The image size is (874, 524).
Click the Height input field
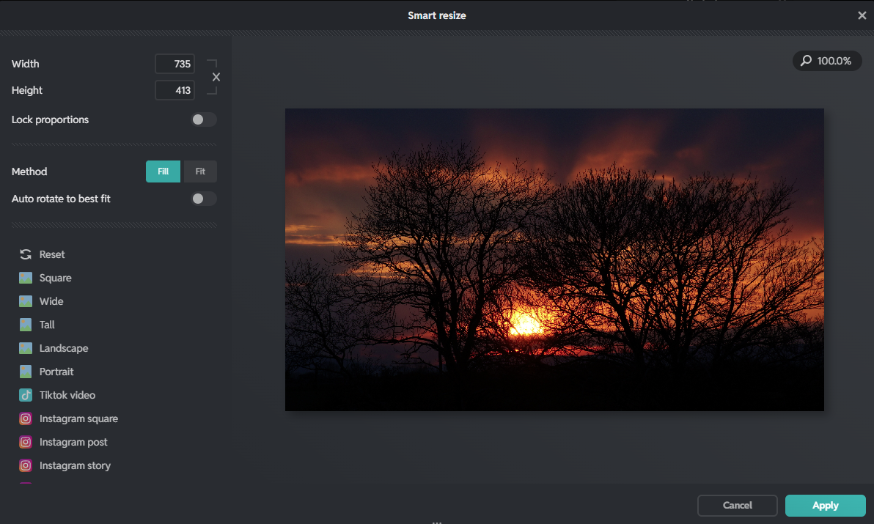(174, 90)
